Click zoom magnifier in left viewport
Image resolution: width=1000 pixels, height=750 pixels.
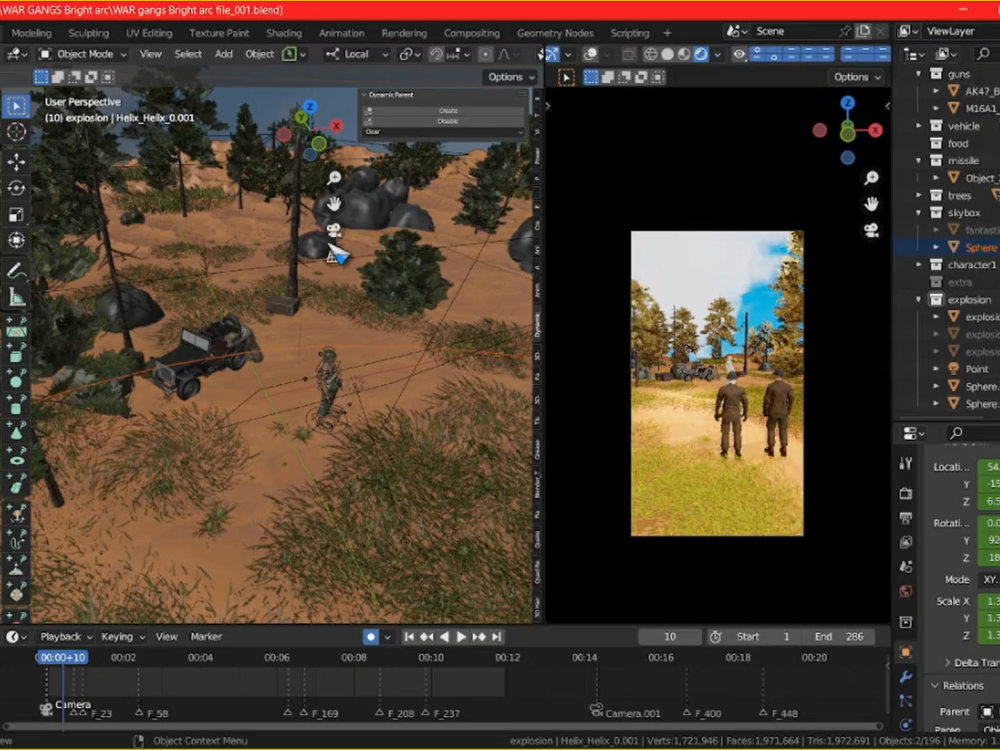coord(334,178)
